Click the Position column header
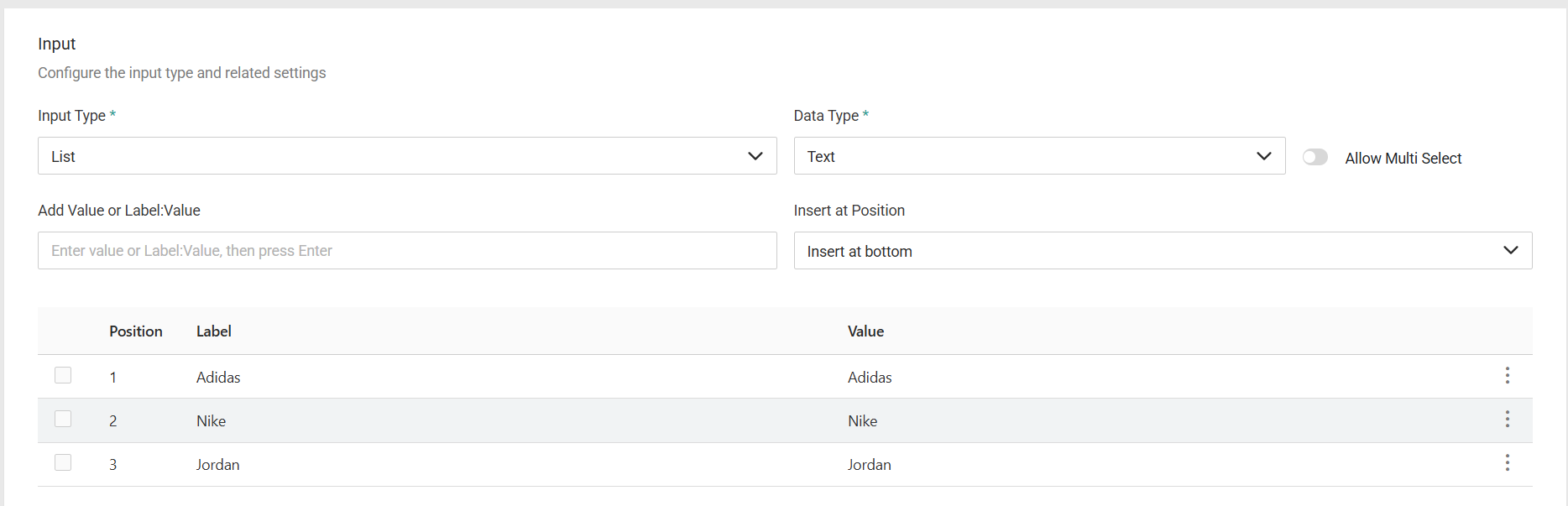This screenshot has width=1568, height=506. tap(135, 331)
